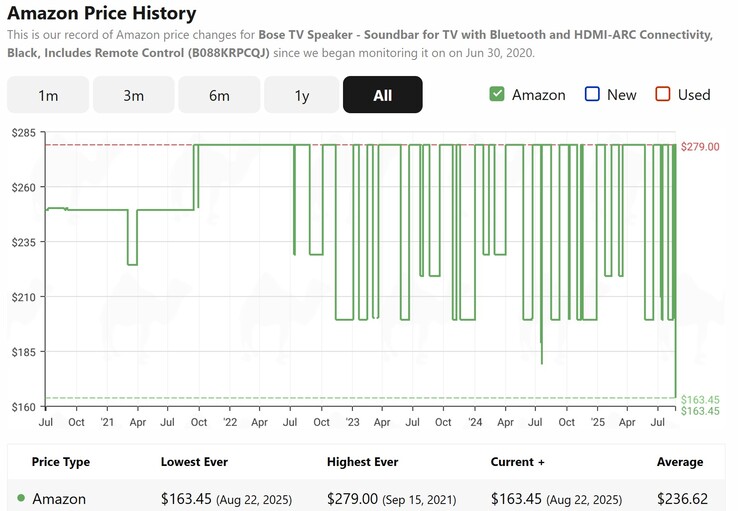Click the $236.62 average price value

[682, 498]
